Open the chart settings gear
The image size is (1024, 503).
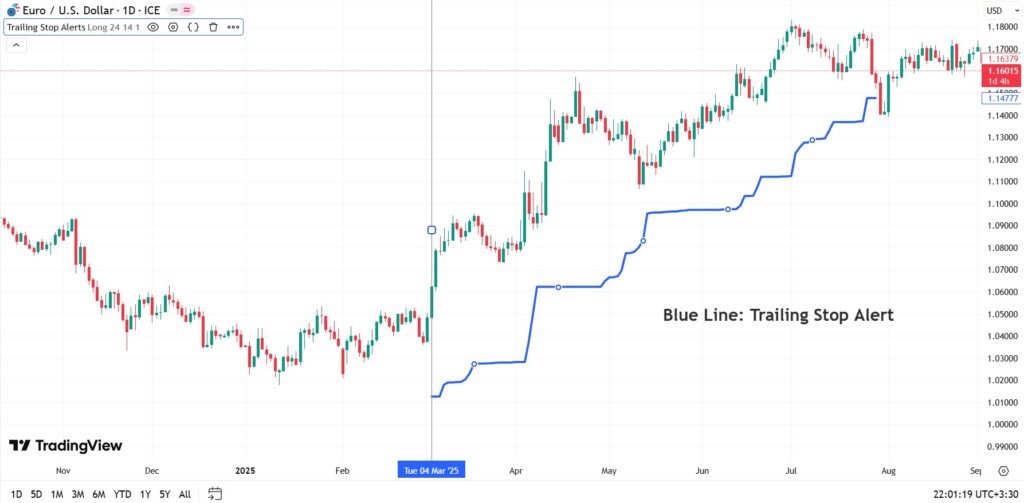tap(1003, 469)
